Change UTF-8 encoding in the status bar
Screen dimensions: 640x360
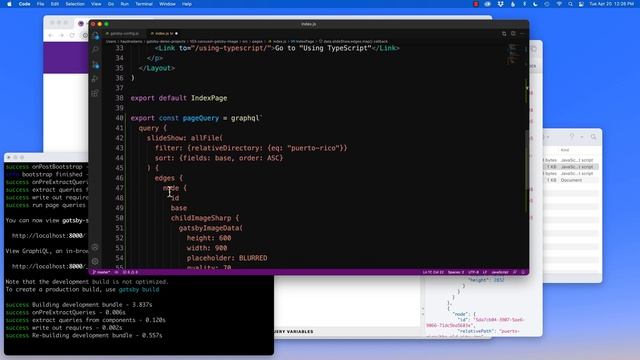click(x=473, y=272)
